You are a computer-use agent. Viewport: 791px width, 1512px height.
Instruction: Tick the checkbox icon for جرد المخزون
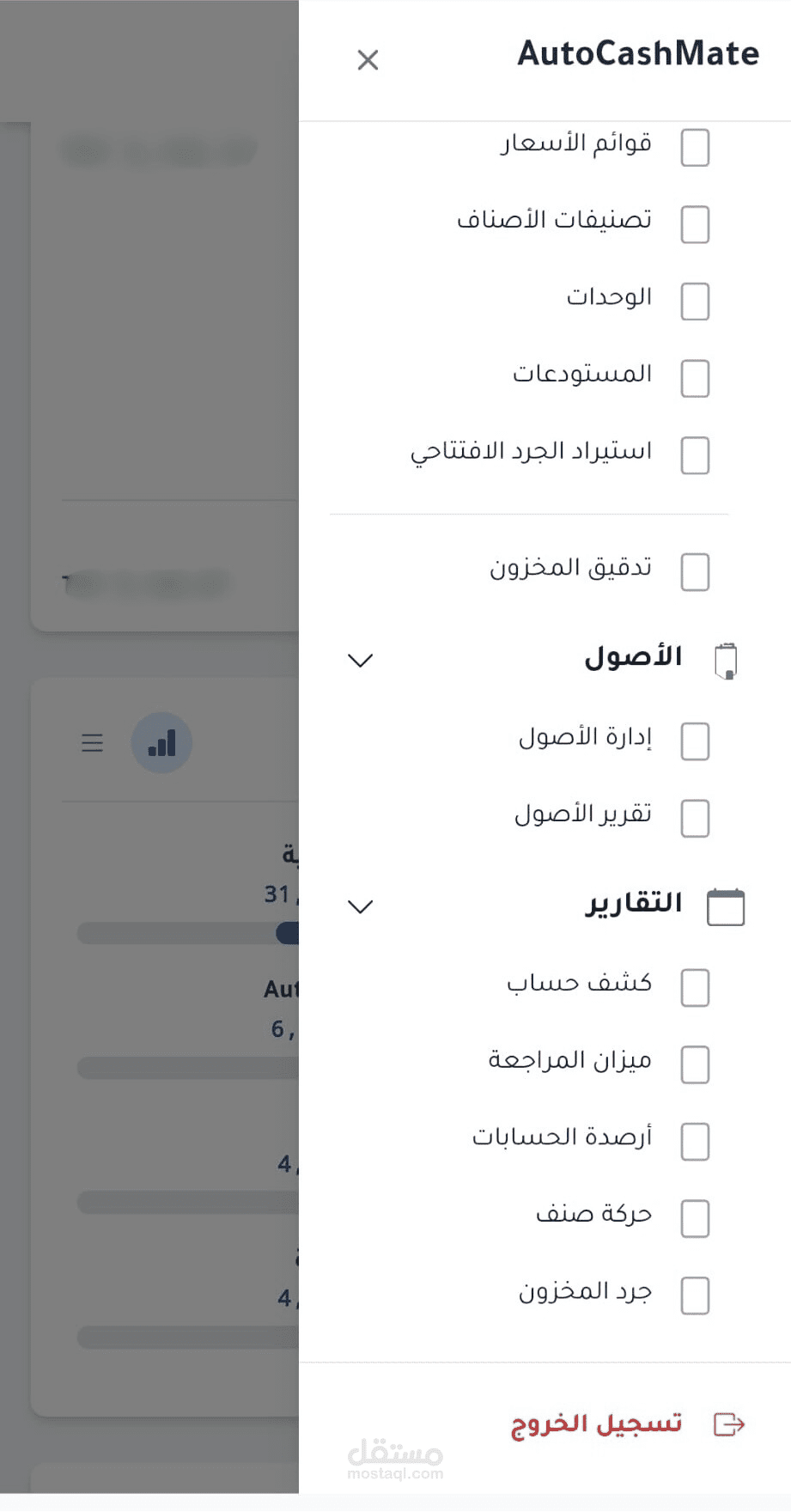[695, 1296]
